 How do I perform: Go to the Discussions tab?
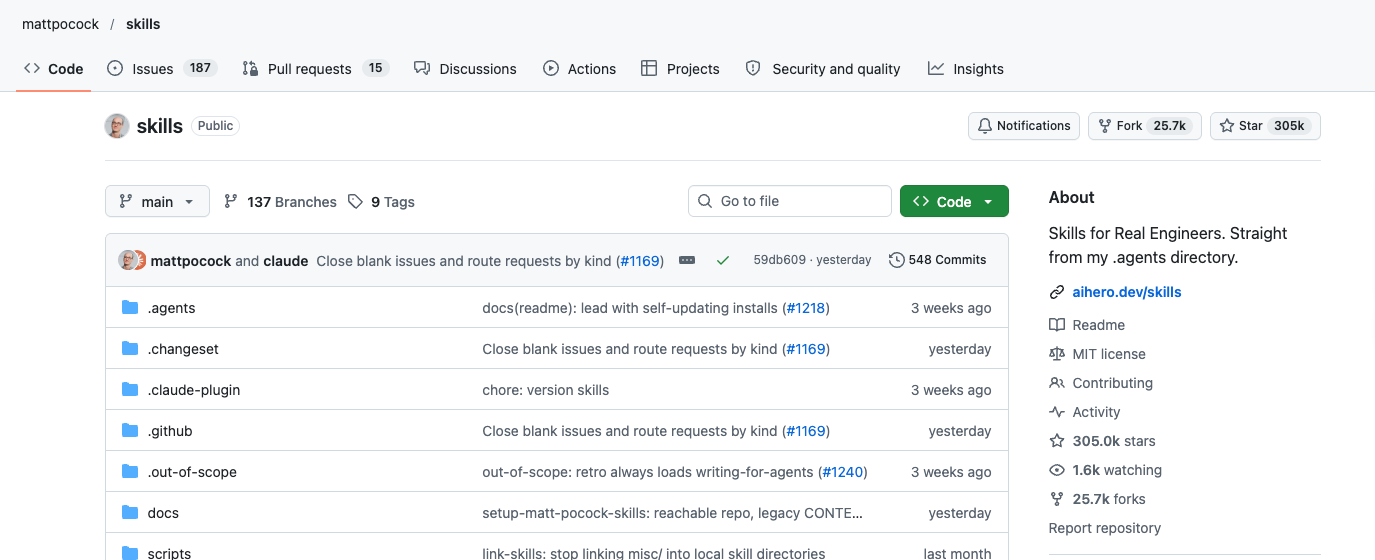(465, 69)
